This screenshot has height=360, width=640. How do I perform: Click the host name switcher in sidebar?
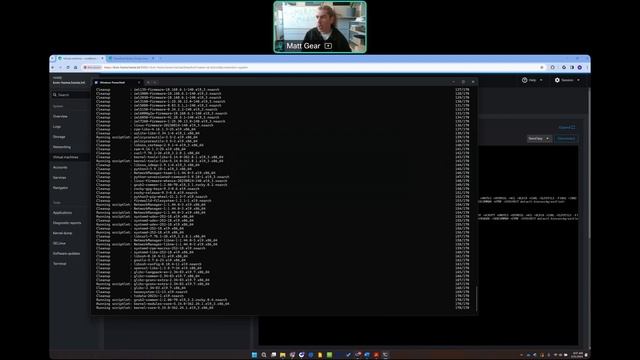point(69,80)
